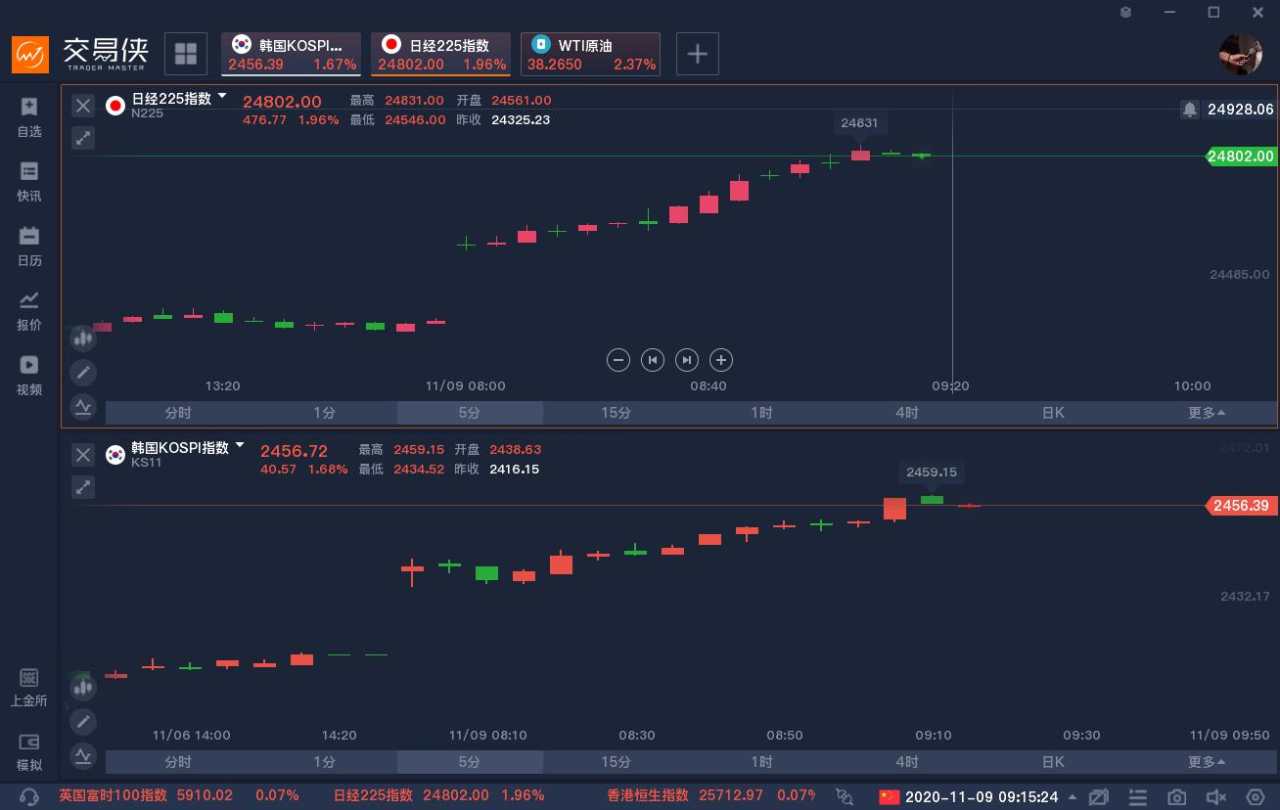1280x810 pixels.
Task: Click 英国富时100指数 ticker in status bar
Action: 178,796
